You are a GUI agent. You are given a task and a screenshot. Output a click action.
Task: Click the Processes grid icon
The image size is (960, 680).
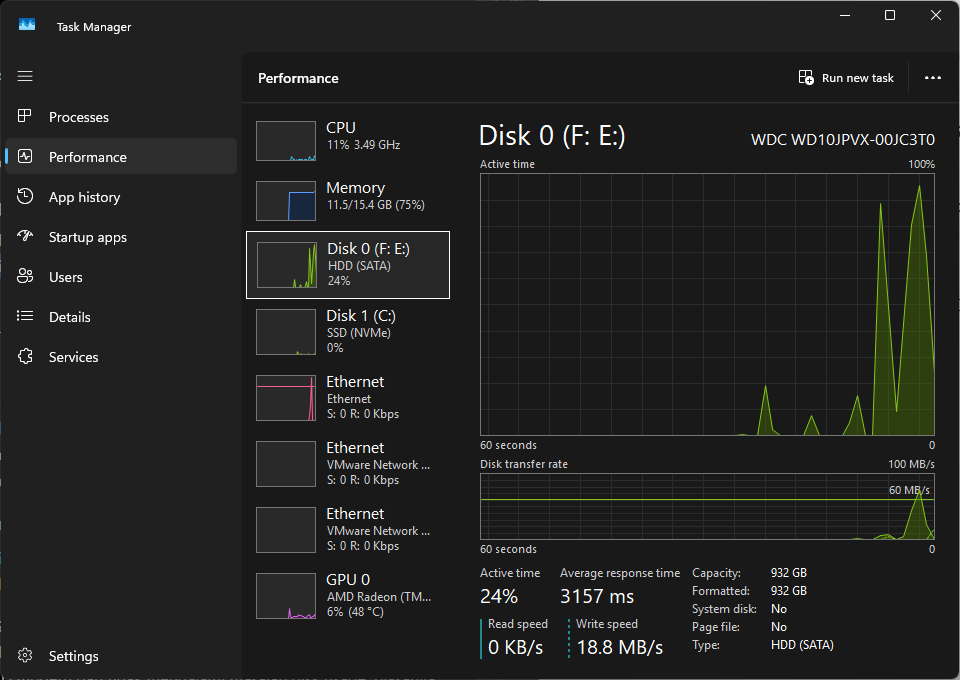(x=24, y=116)
